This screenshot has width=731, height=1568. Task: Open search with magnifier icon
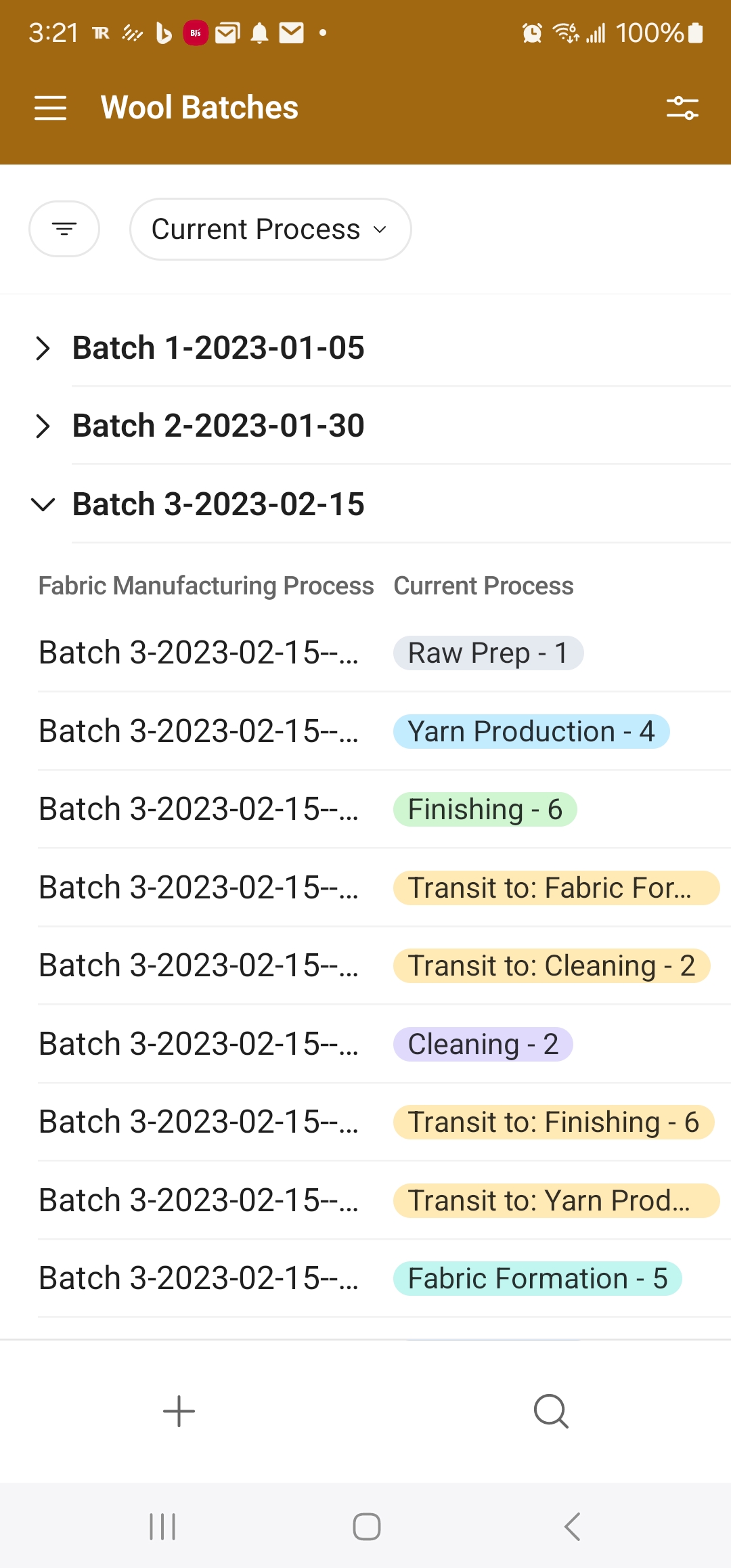pos(551,1412)
